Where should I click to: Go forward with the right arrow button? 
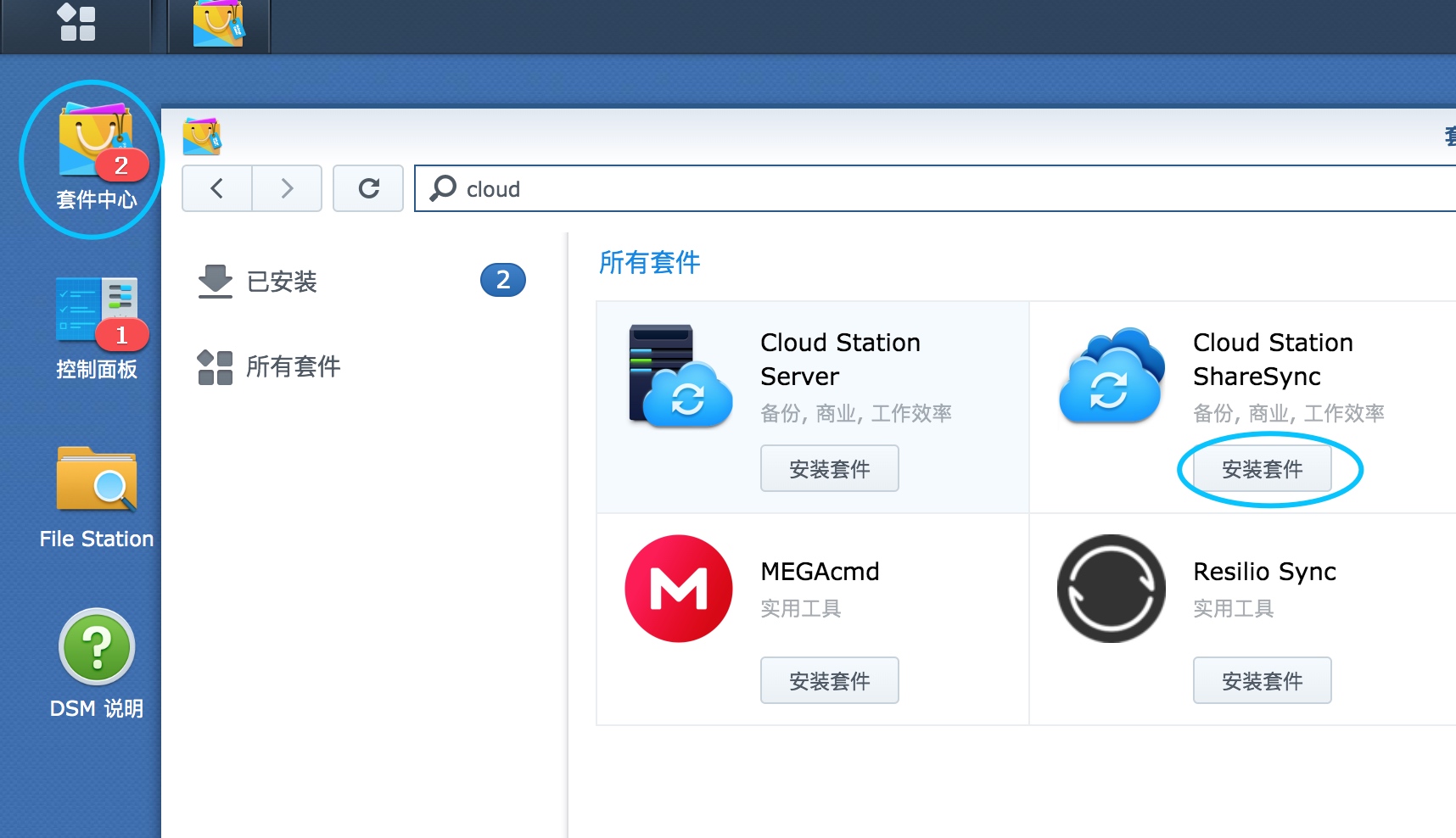[287, 188]
